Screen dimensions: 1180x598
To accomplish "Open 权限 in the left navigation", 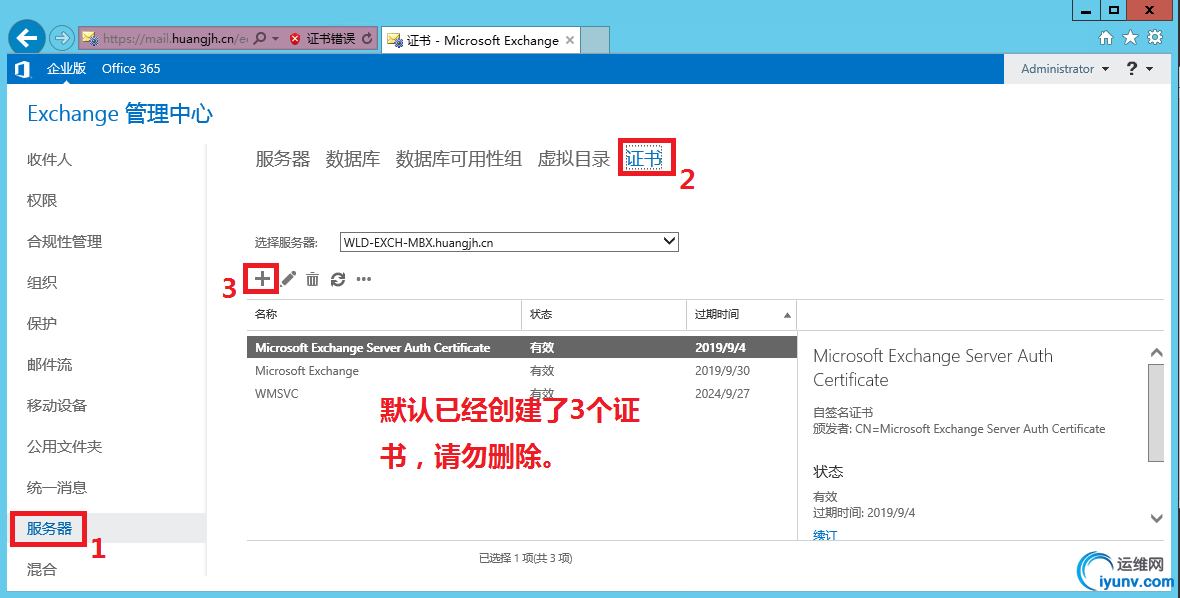I will click(42, 201).
